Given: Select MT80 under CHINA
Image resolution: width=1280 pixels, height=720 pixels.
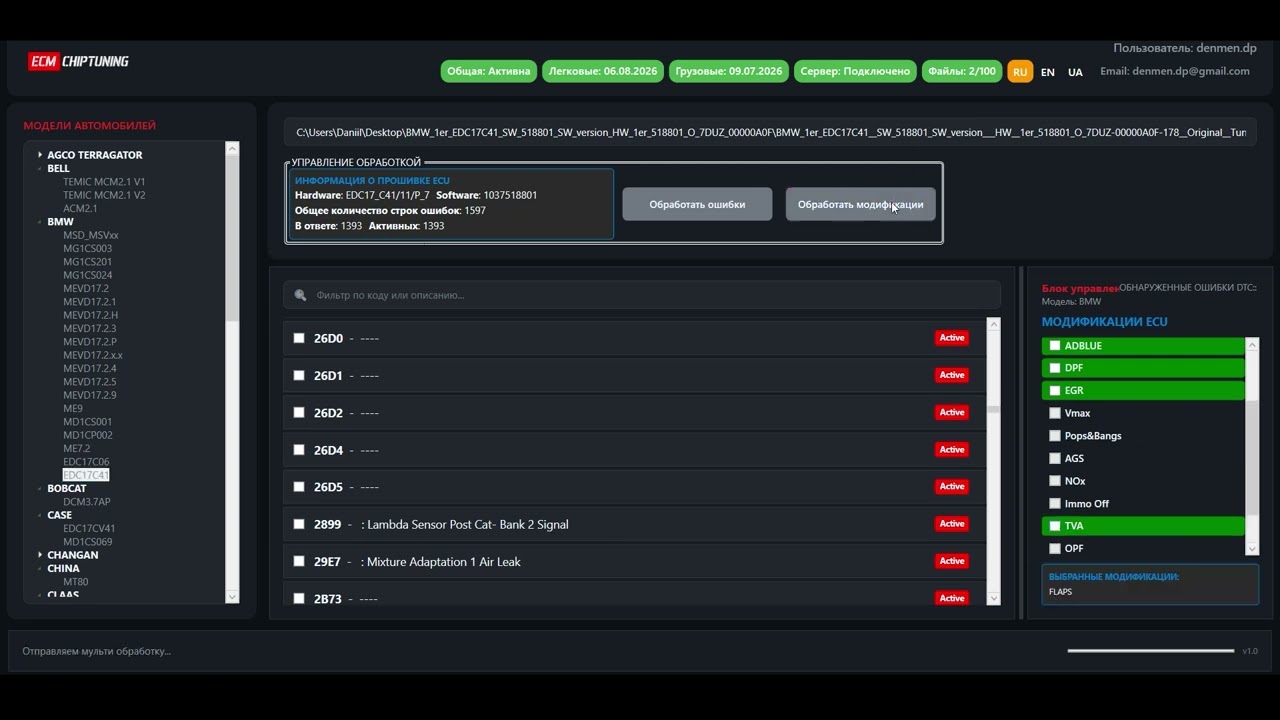Looking at the screenshot, I should (76, 582).
